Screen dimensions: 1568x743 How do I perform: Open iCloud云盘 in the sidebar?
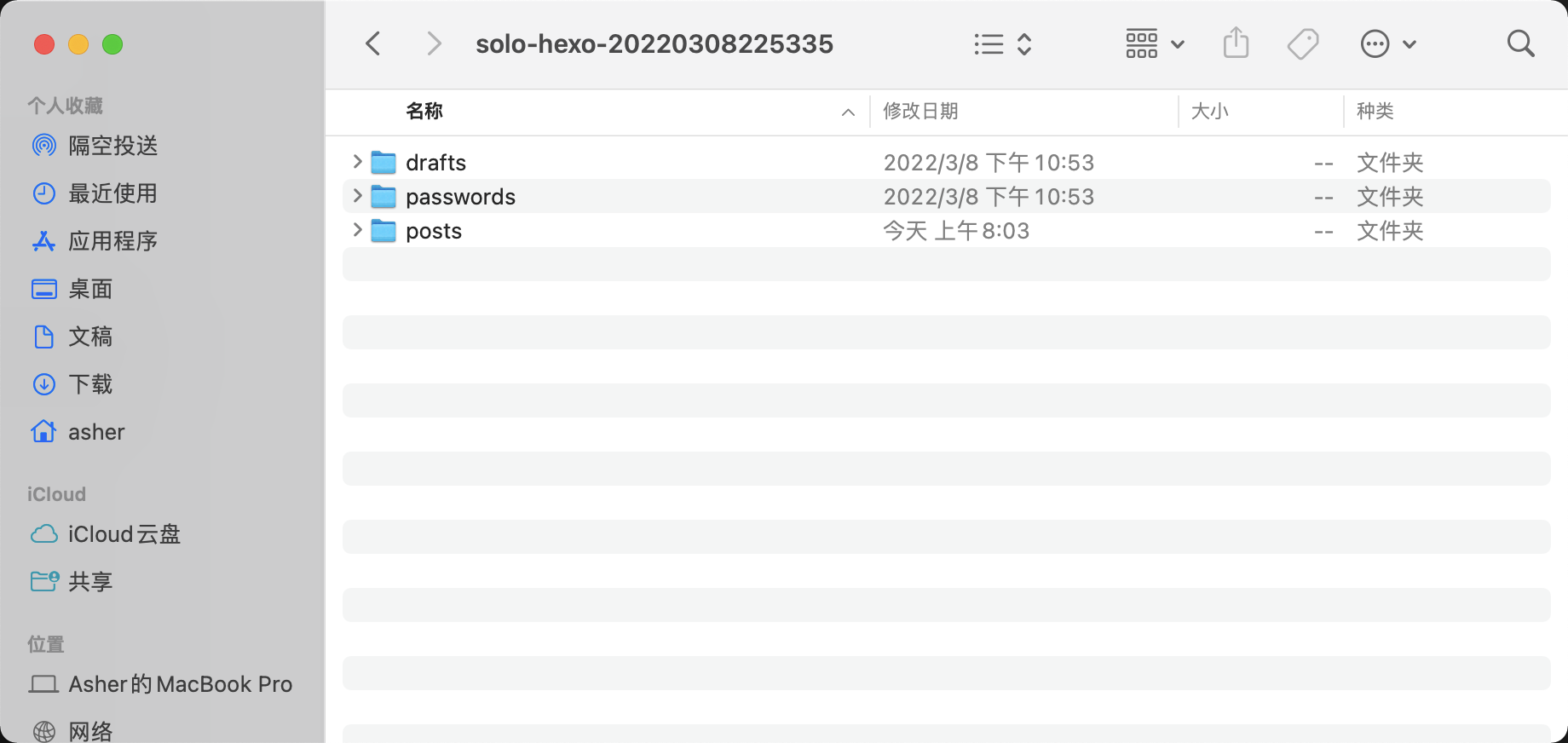(124, 534)
